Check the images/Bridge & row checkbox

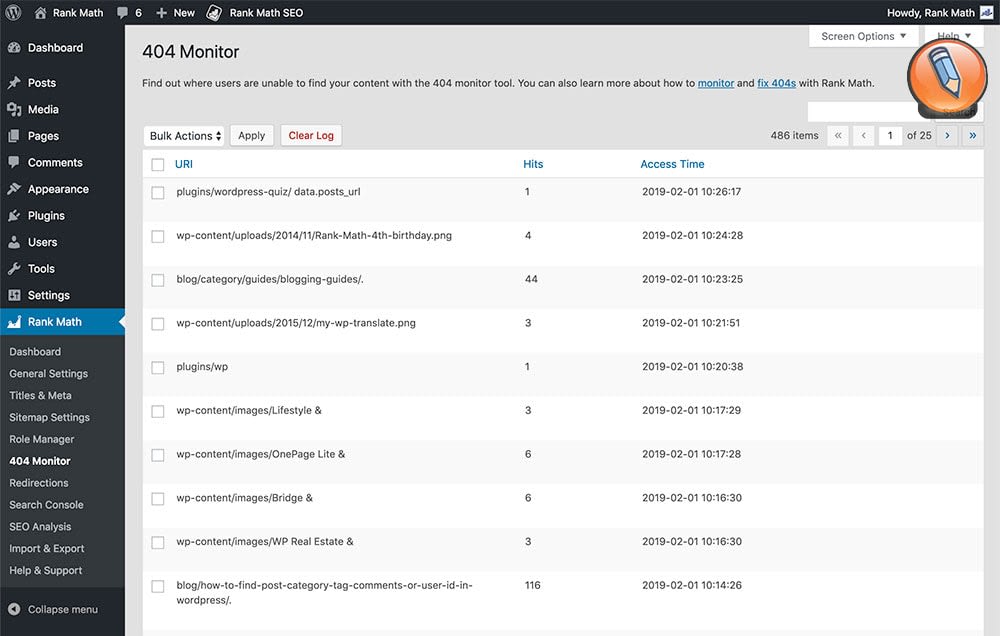[x=158, y=499]
